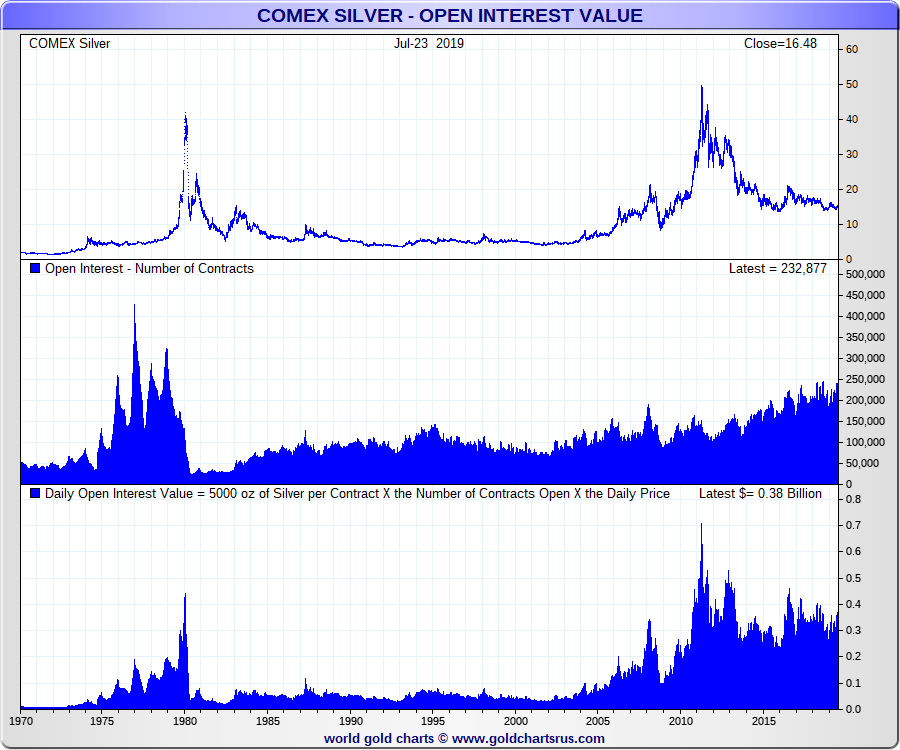Click the 500,000 contracts axis label
Screen dimensions: 900x750
865,274
